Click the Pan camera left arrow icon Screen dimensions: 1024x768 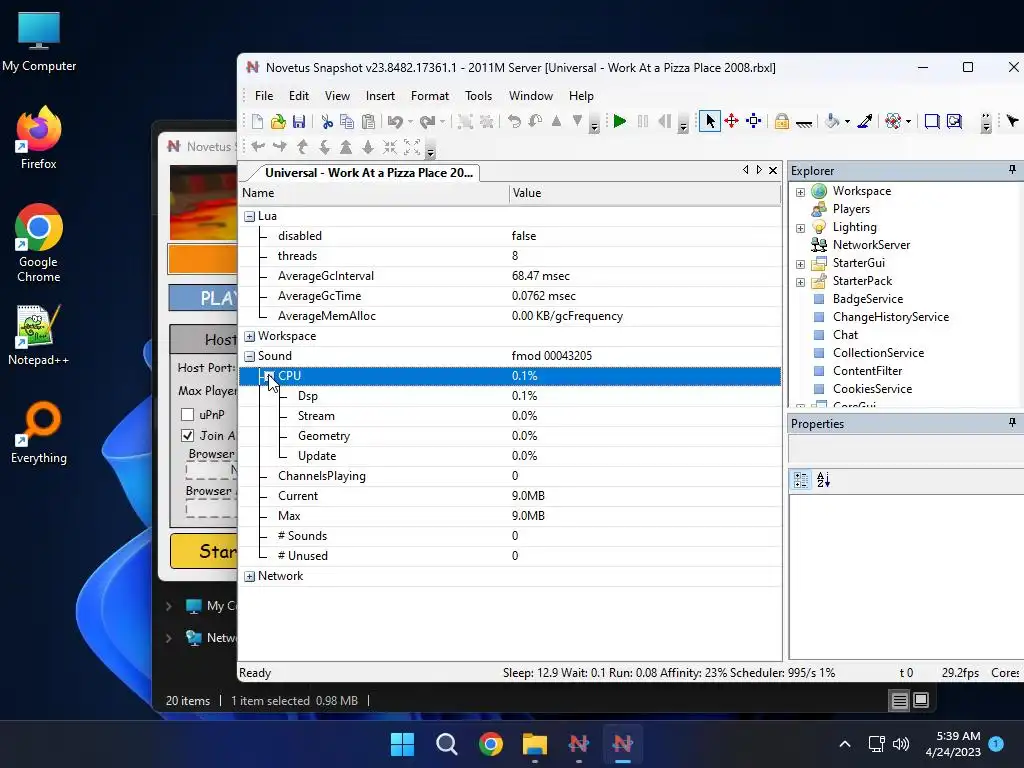(x=258, y=148)
